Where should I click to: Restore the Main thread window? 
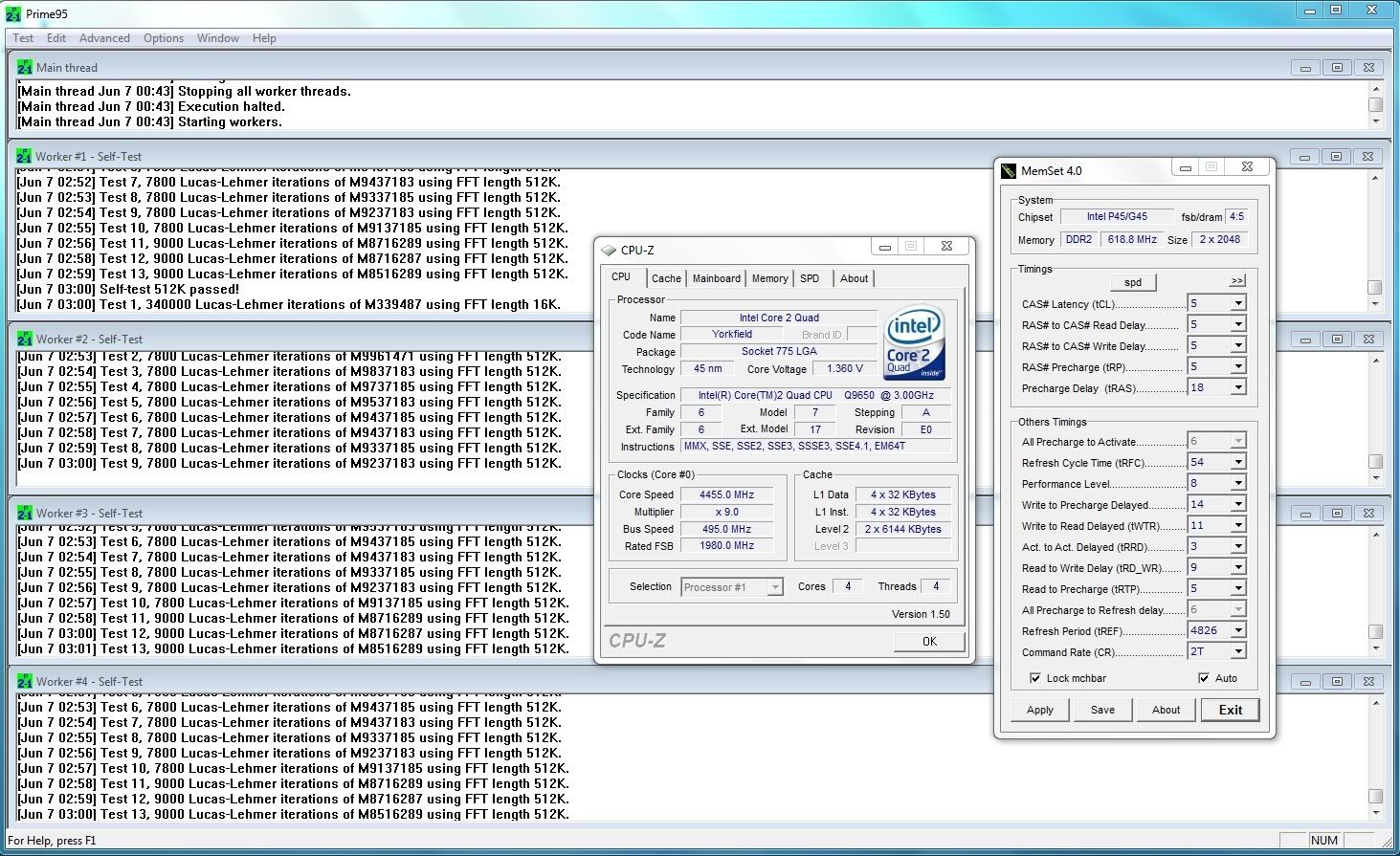(1337, 67)
